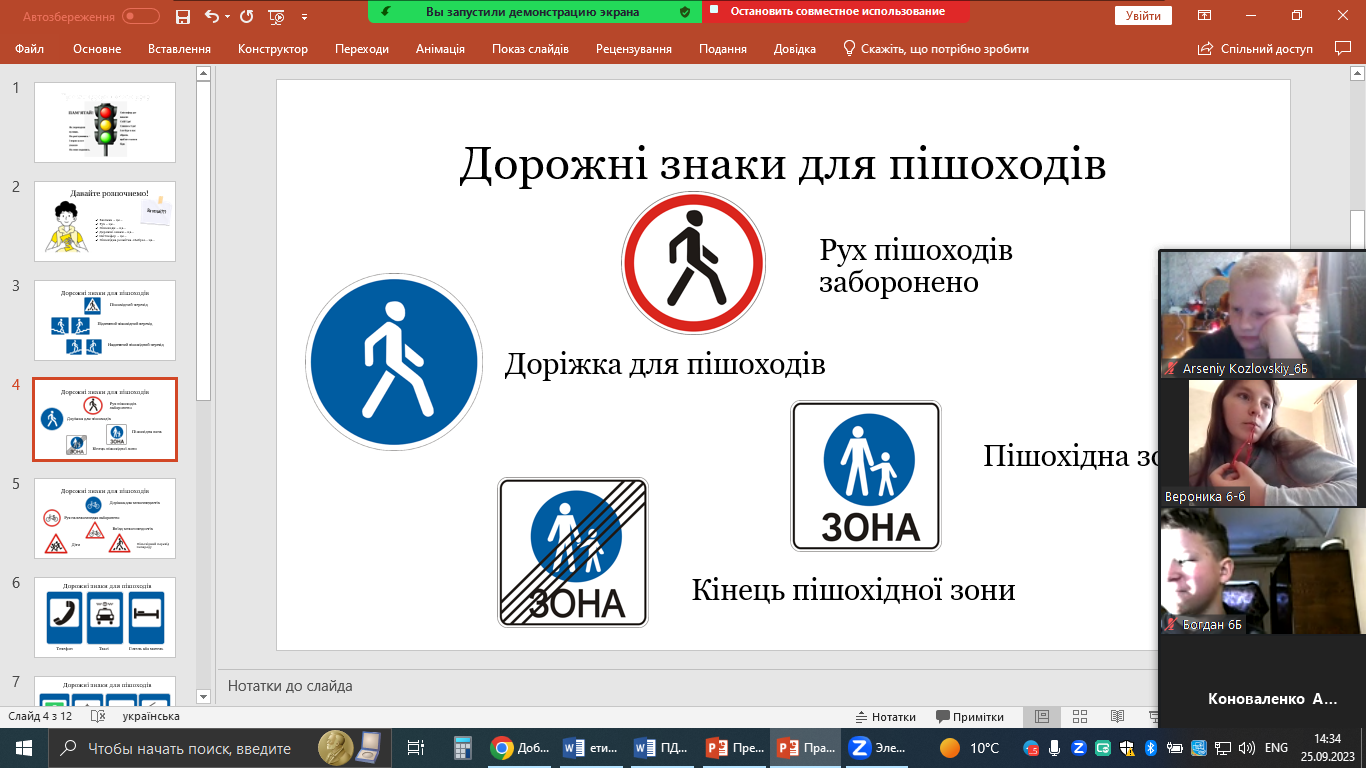Switch to Reading view icon in status bar

coord(1117,717)
